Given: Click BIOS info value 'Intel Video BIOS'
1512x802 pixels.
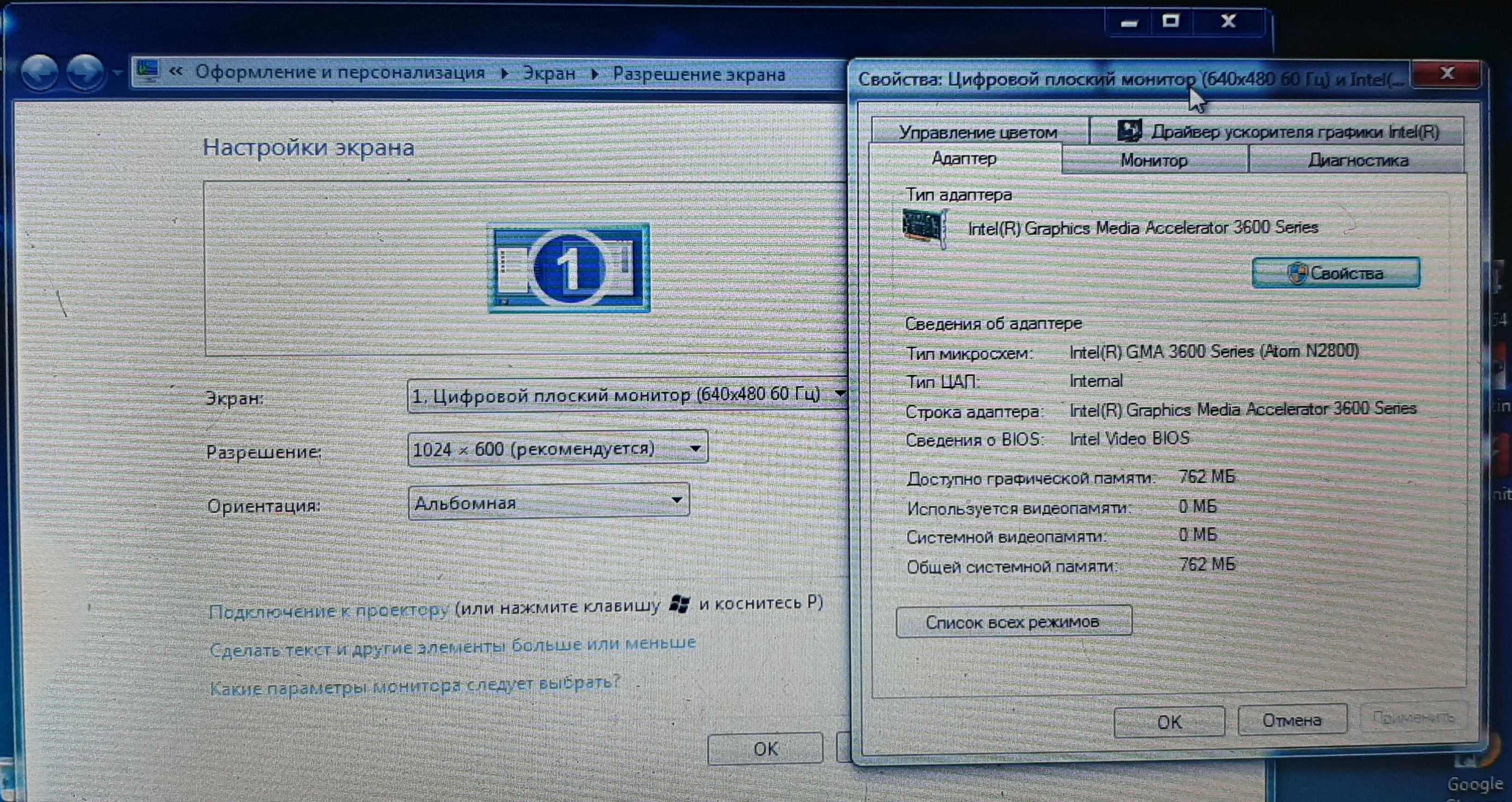Looking at the screenshot, I should (1129, 439).
